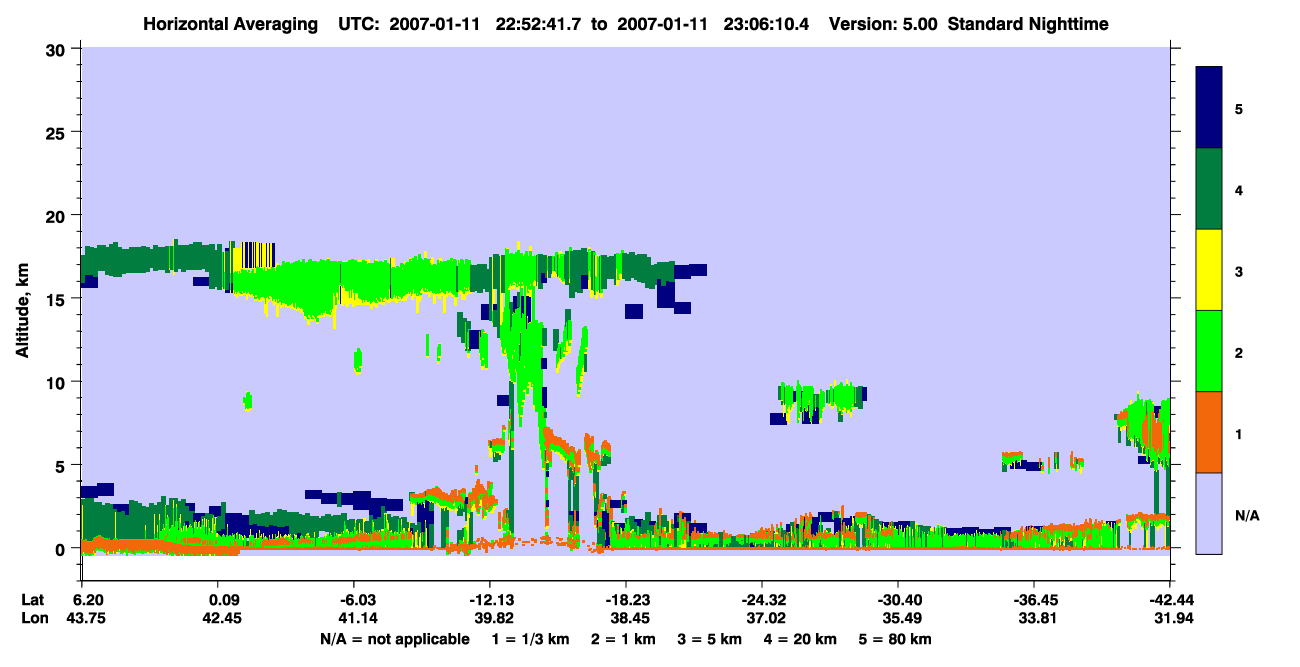Click legend text '2 = 1 km'
Image resolution: width=1300 pixels, height=667 pixels.
pyautogui.click(x=623, y=639)
